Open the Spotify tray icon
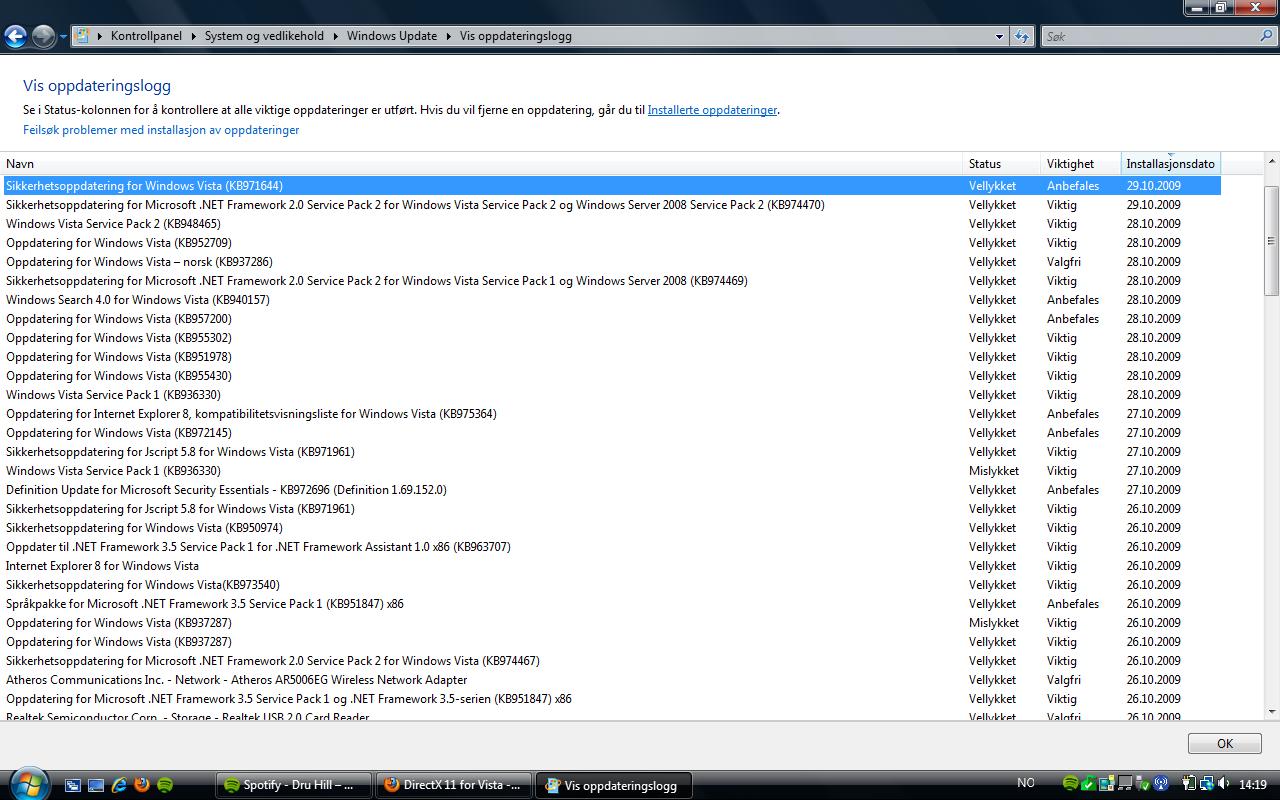The image size is (1280, 800). coord(1070,783)
